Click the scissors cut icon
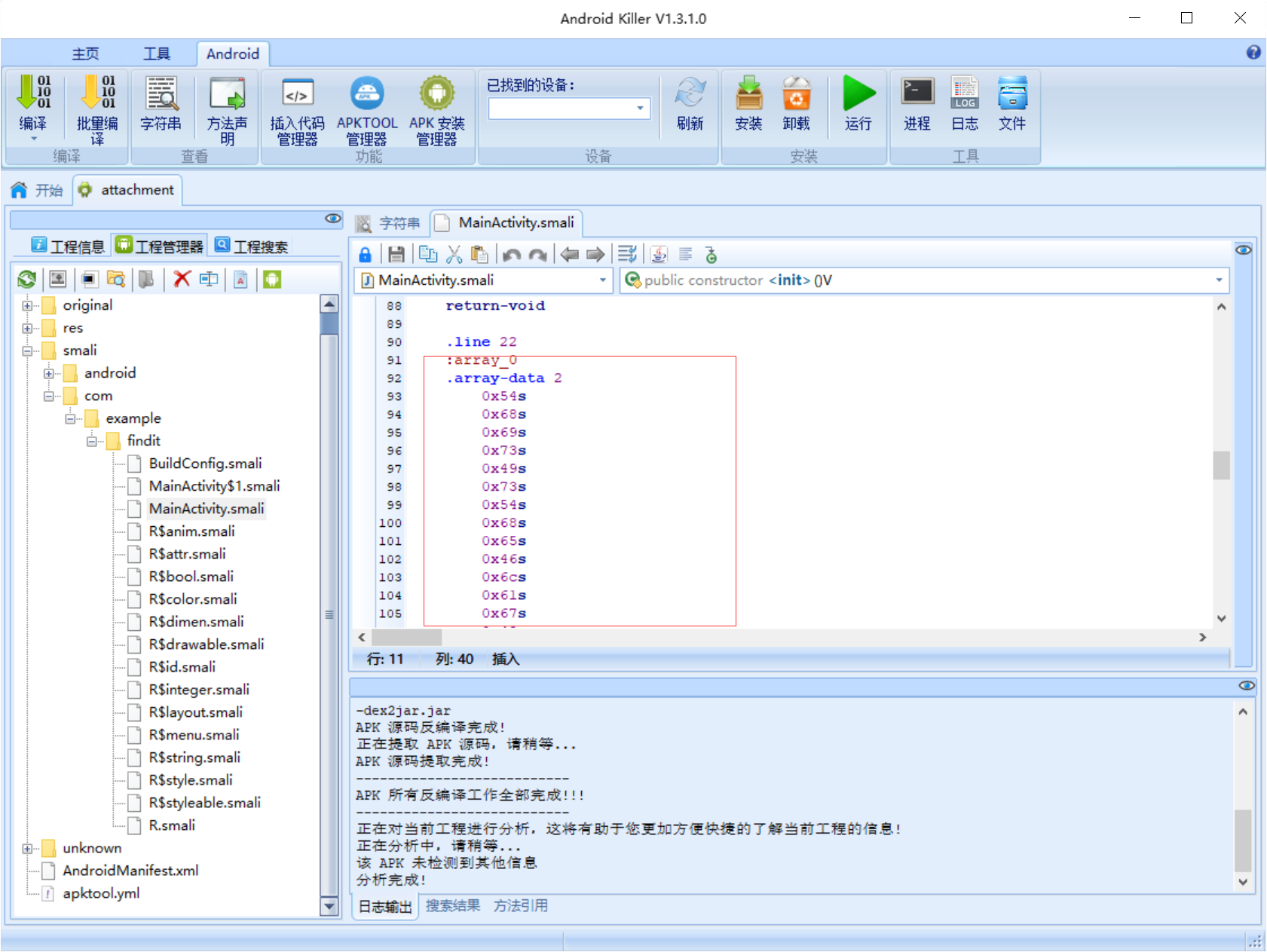The width and height of the screenshot is (1267, 952). click(454, 255)
